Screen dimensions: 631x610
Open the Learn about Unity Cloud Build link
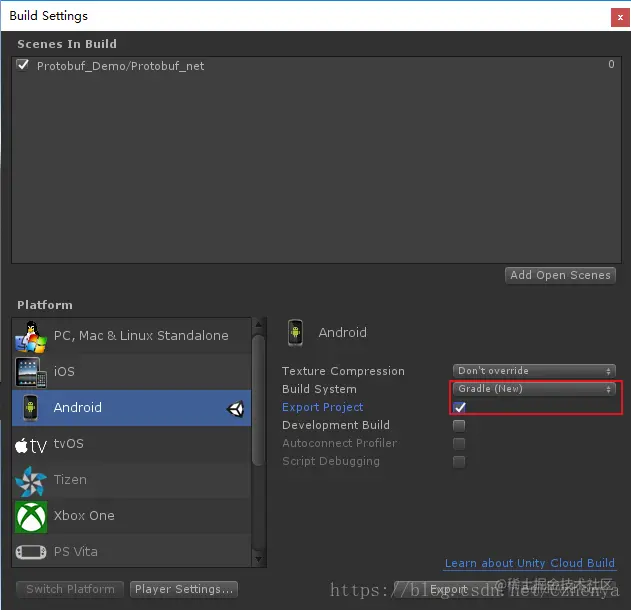click(x=530, y=563)
